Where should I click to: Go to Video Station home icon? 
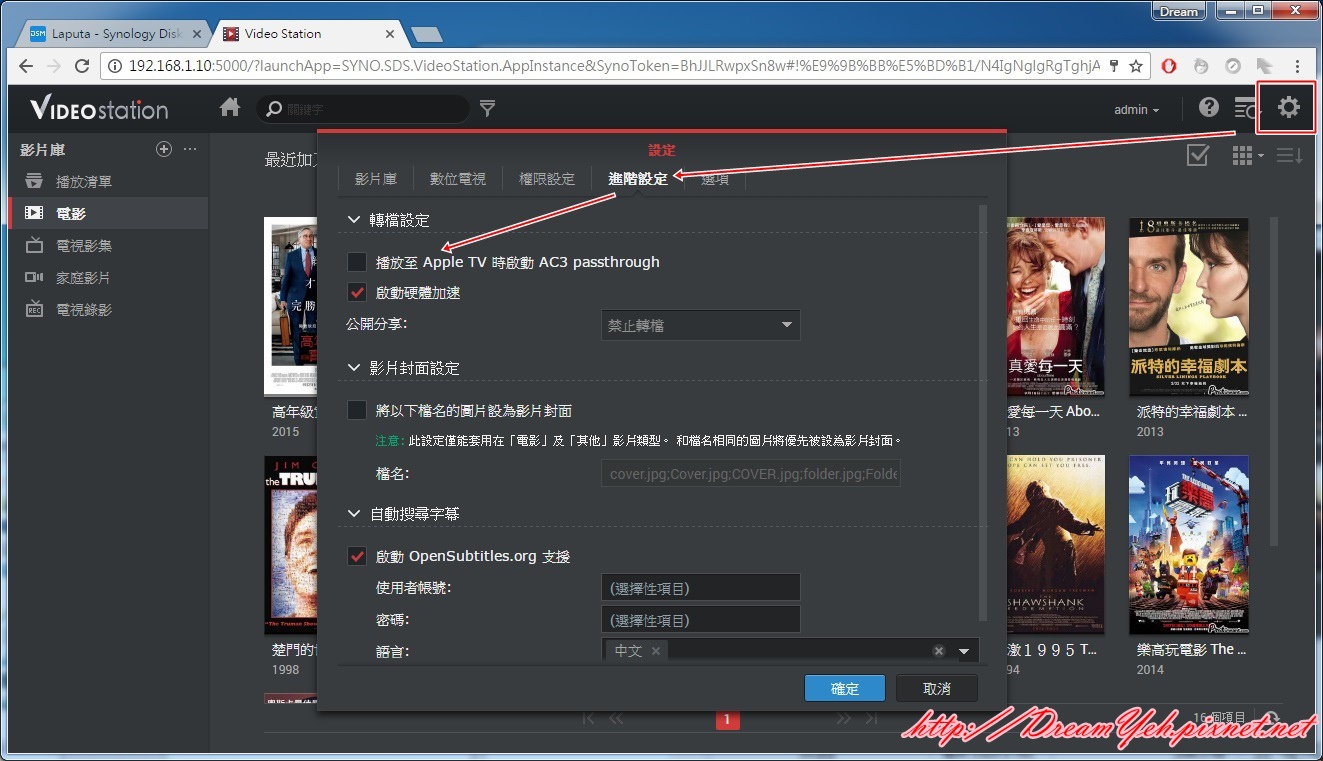pos(230,107)
